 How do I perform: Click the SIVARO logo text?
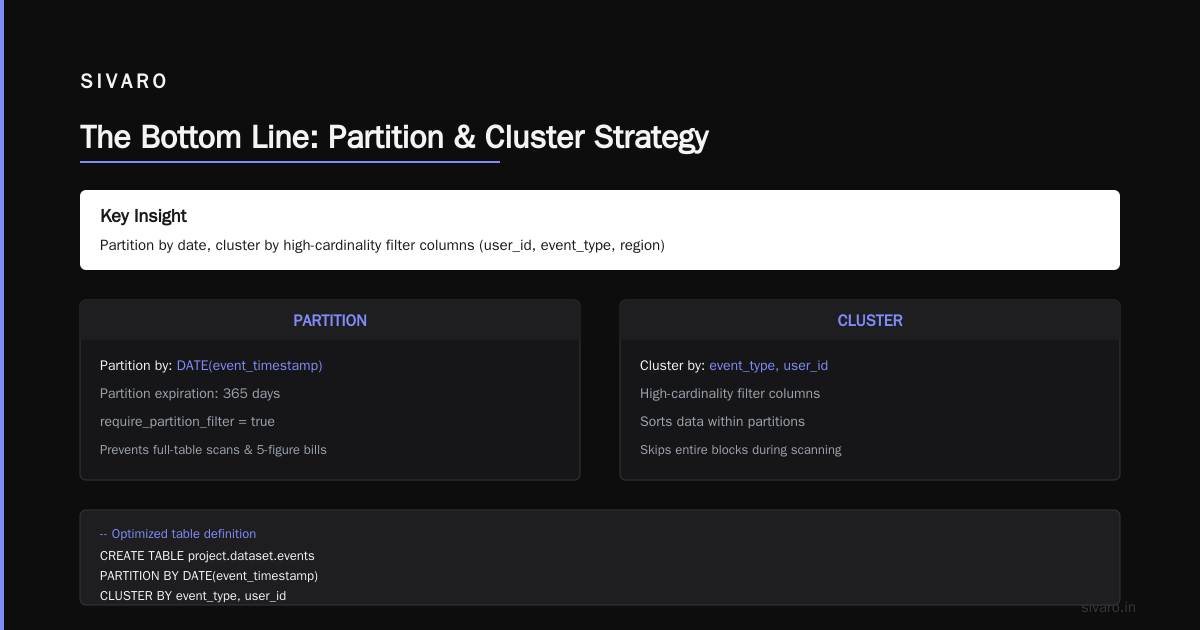(x=124, y=82)
